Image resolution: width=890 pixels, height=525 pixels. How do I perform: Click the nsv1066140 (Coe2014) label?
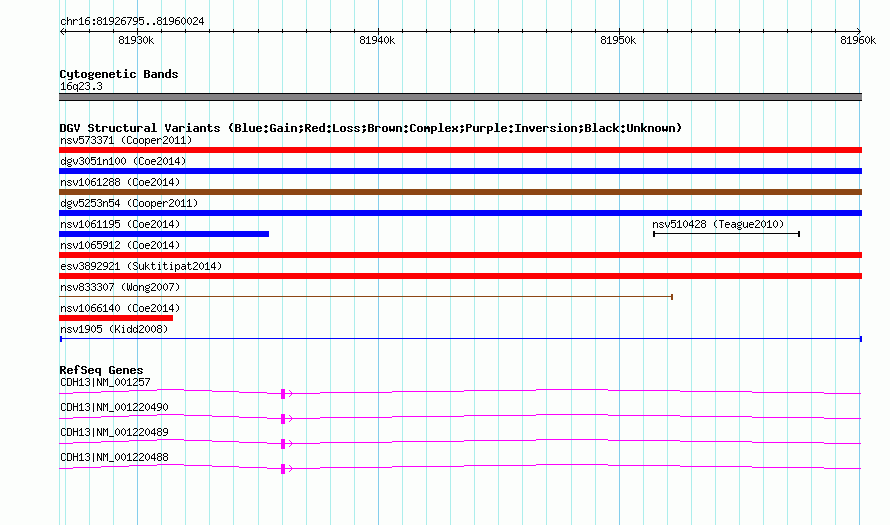(x=120, y=308)
